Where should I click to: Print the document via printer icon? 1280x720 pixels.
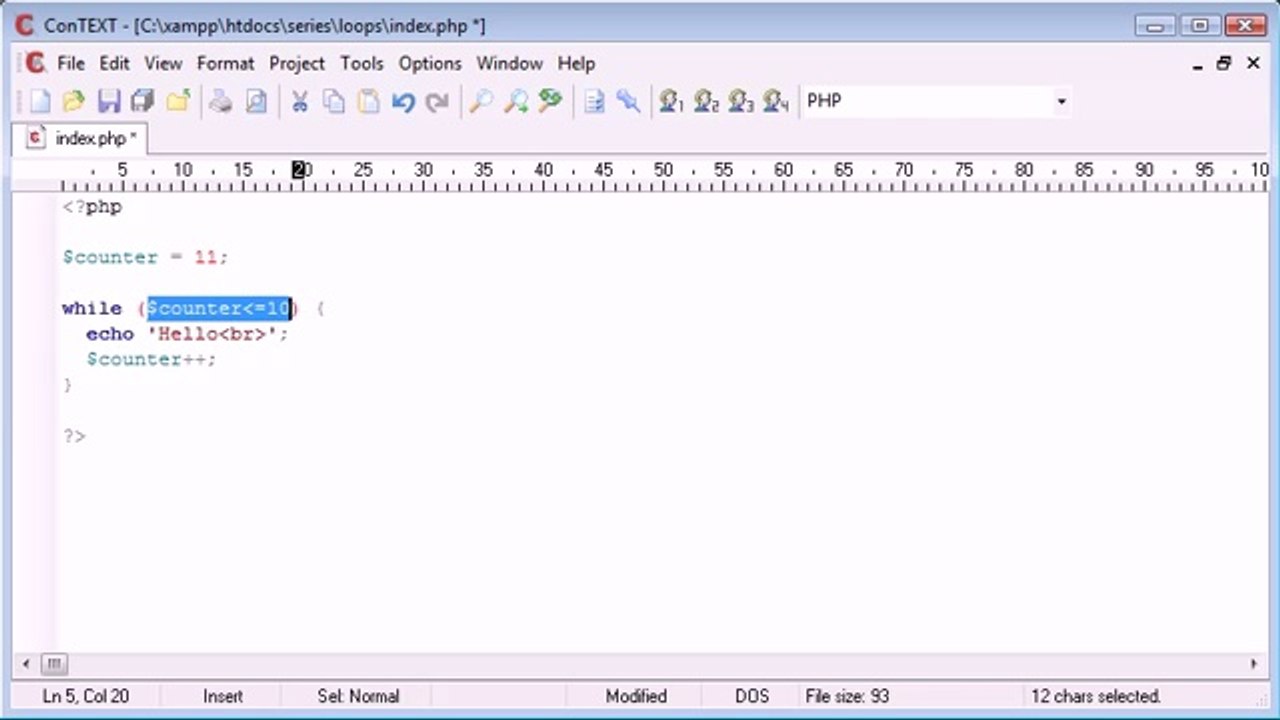221,101
